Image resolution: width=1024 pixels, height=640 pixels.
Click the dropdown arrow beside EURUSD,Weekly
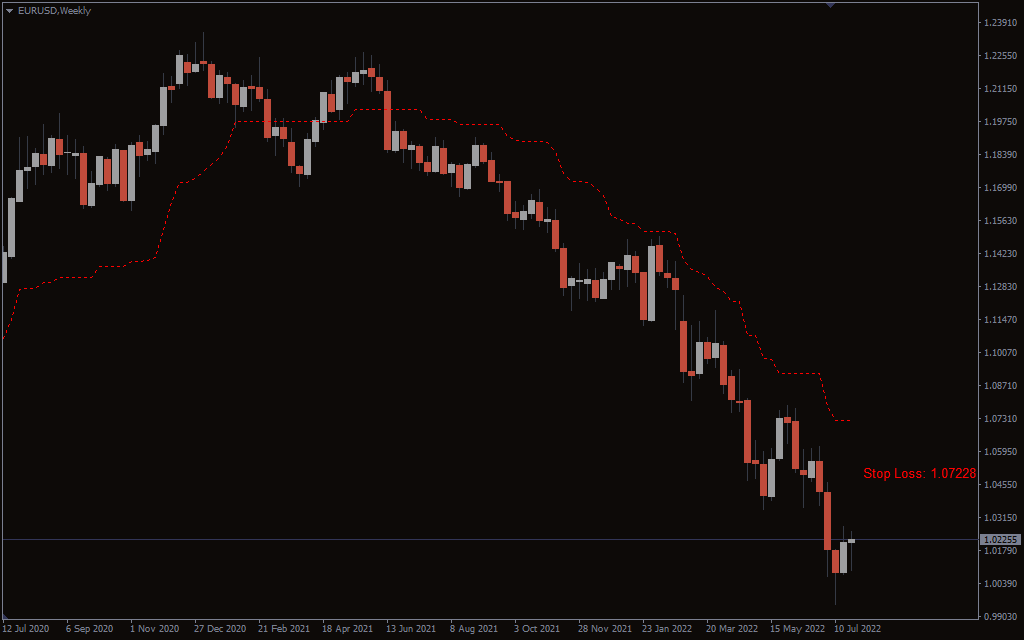[x=10, y=11]
